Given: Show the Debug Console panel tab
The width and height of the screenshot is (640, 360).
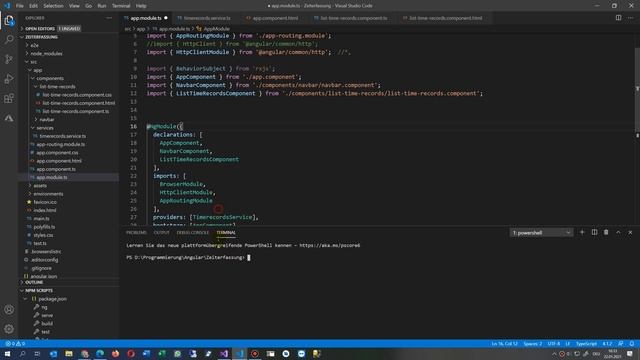Looking at the screenshot, I should tap(193, 232).
